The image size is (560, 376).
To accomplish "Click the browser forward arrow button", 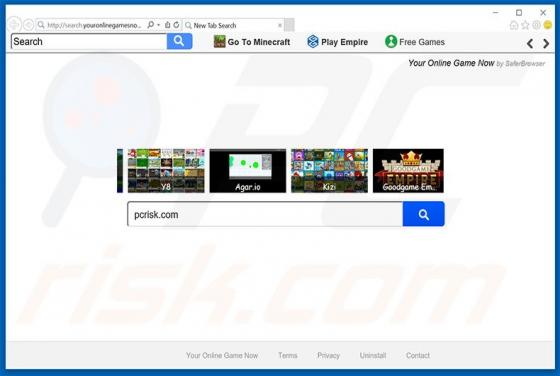I will (29, 25).
